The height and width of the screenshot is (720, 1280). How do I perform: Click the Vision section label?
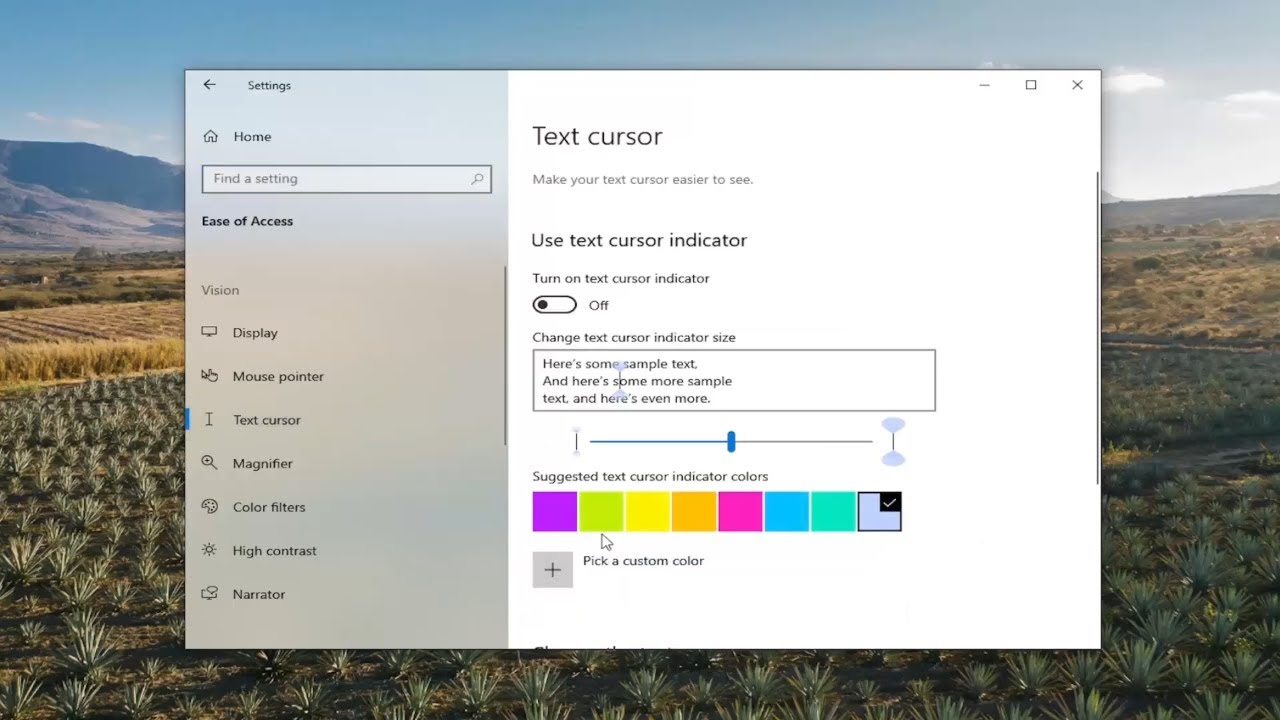point(220,290)
